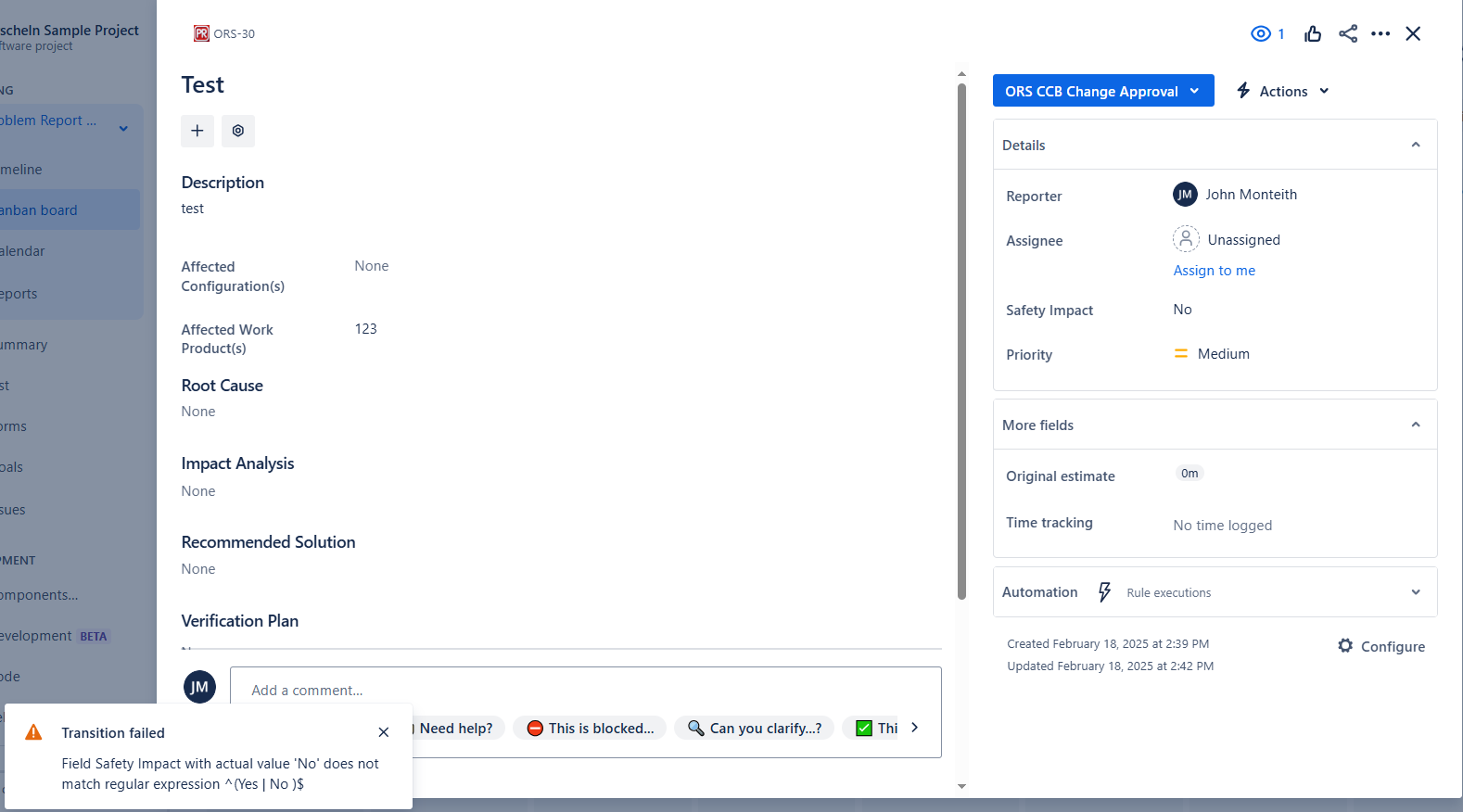The image size is (1463, 812).
Task: Click the plus add button under Test
Action: pyautogui.click(x=197, y=131)
